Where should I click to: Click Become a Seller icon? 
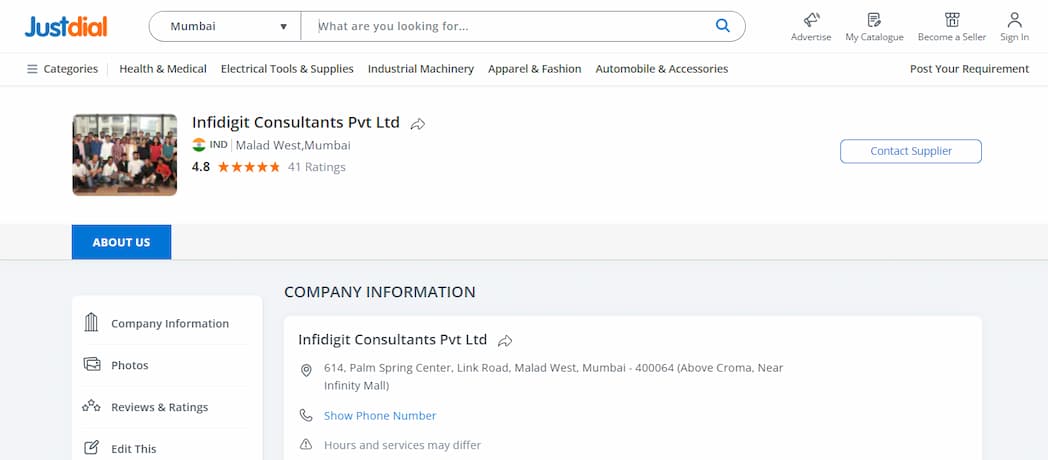952,20
